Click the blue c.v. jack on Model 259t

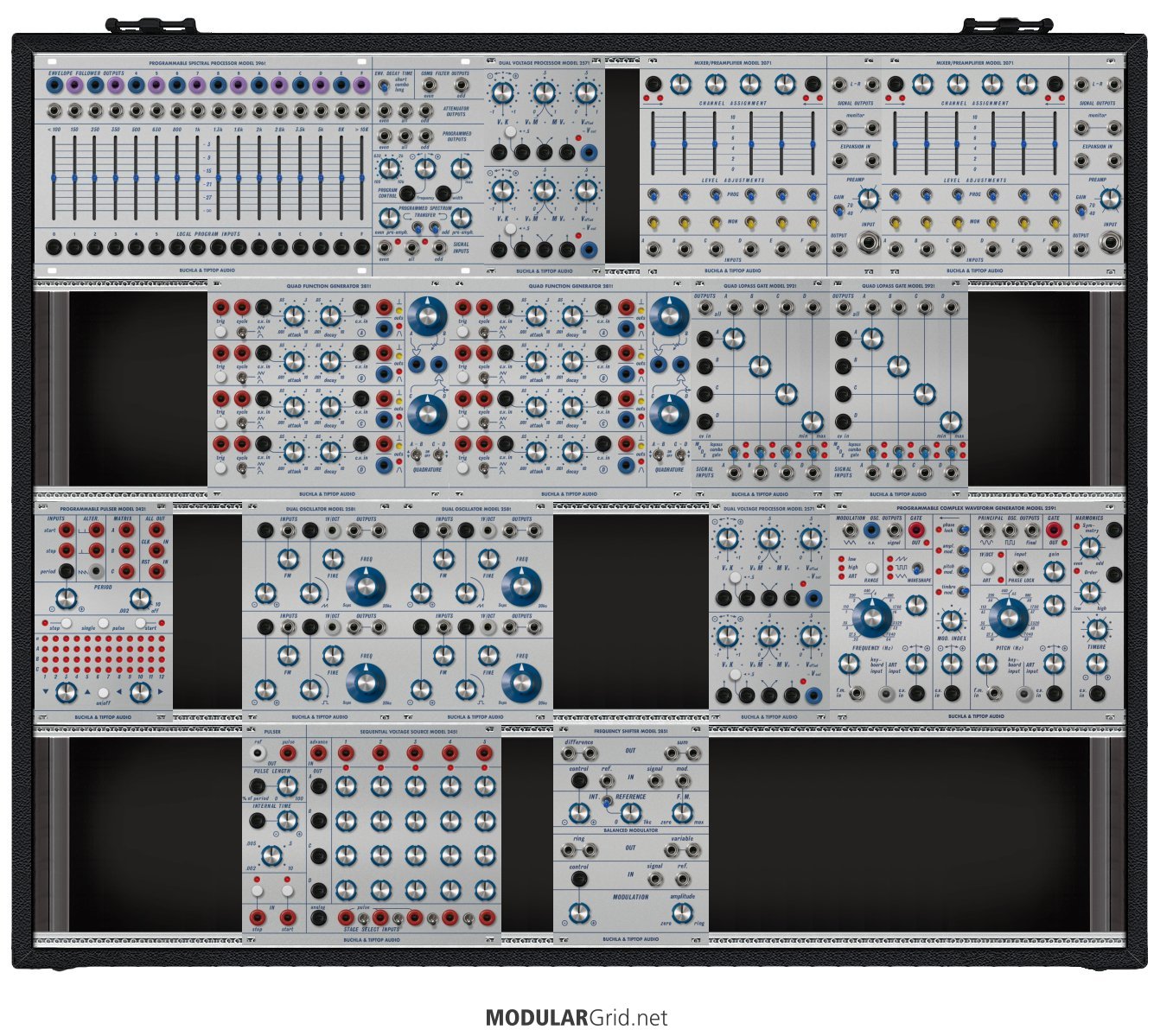click(871, 530)
